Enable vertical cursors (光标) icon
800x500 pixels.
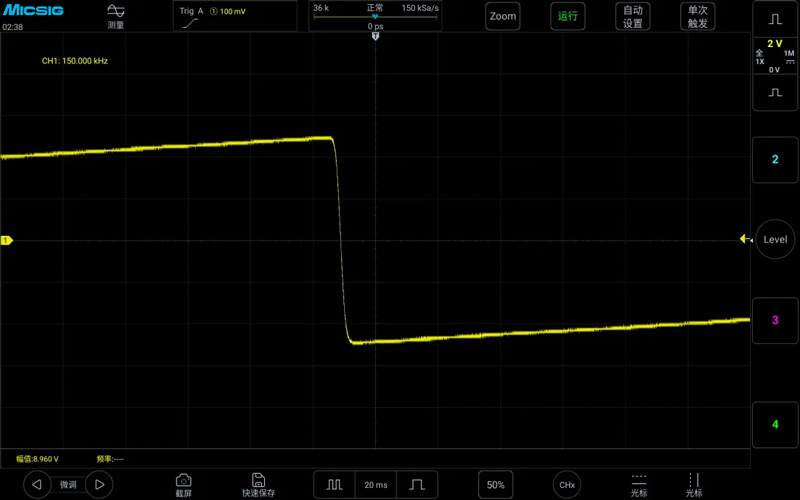tap(694, 485)
